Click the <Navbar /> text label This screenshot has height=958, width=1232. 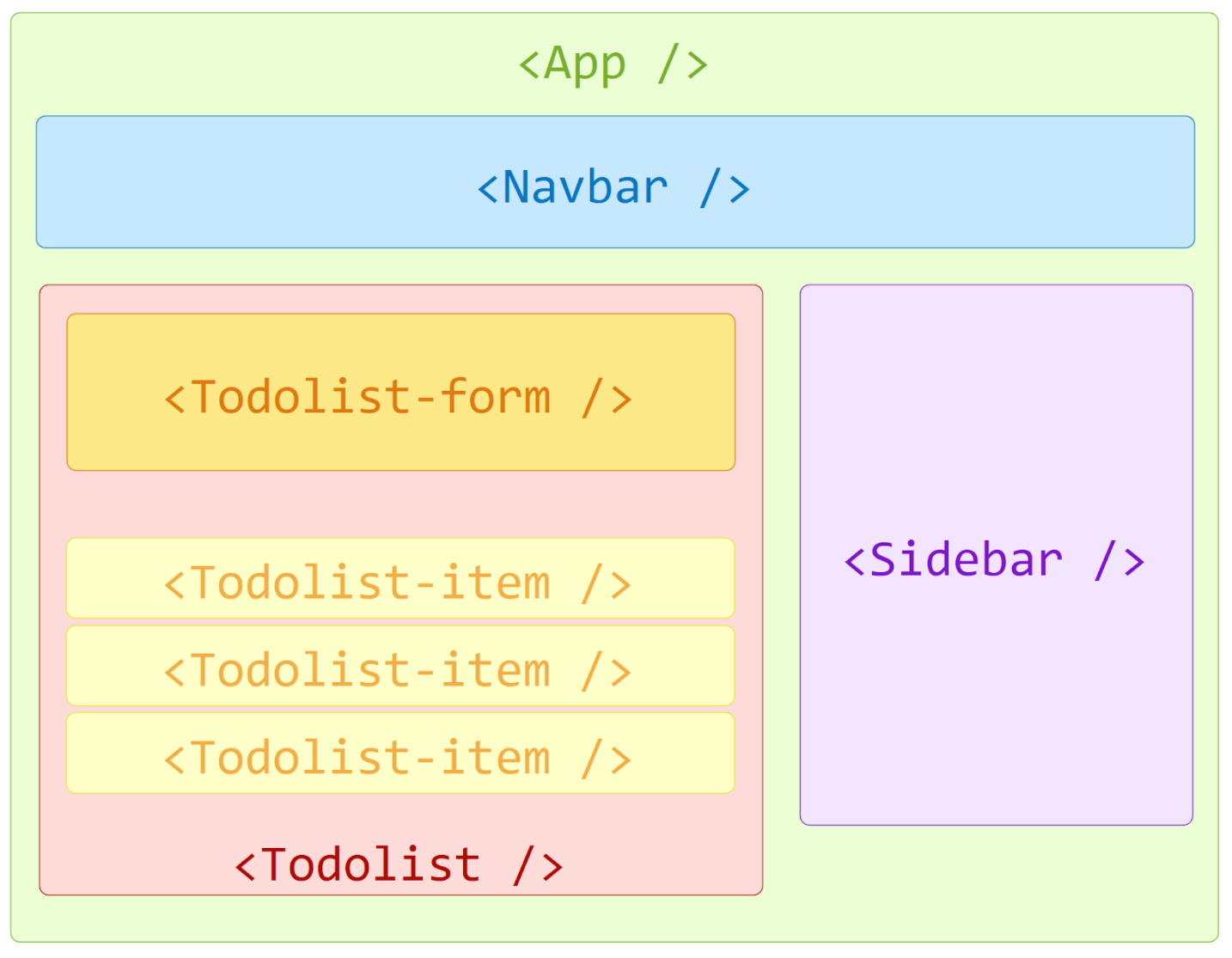[x=613, y=187]
